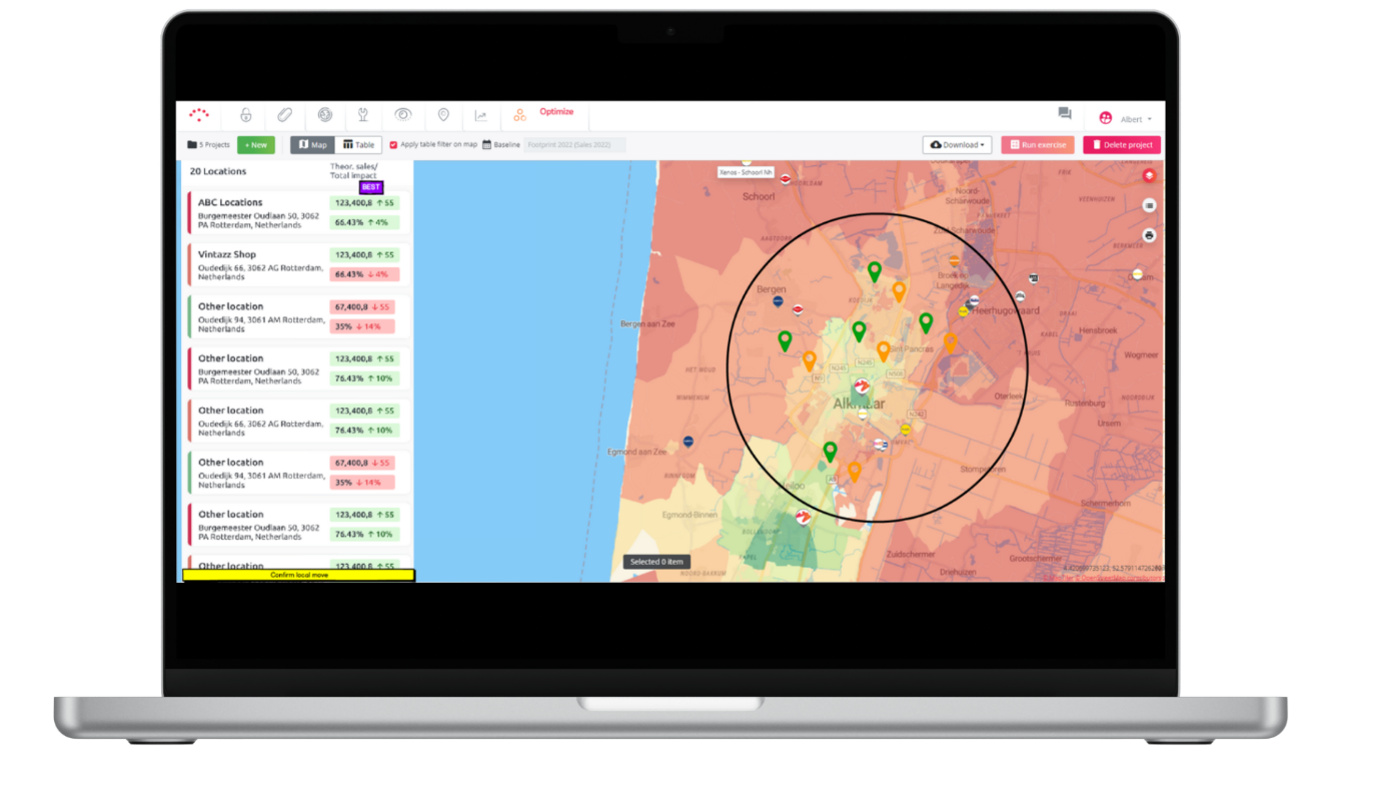Open the chat messages icon
Viewport: 1390px width, 785px height.
1064,115
